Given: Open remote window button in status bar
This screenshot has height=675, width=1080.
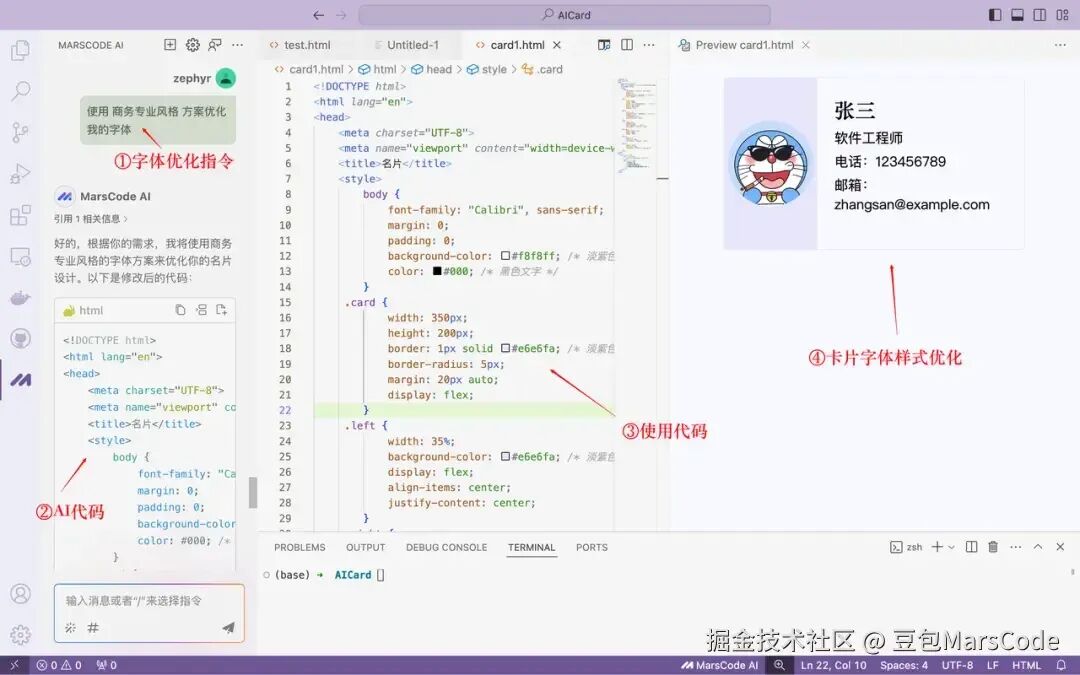Looking at the screenshot, I should pyautogui.click(x=14, y=665).
